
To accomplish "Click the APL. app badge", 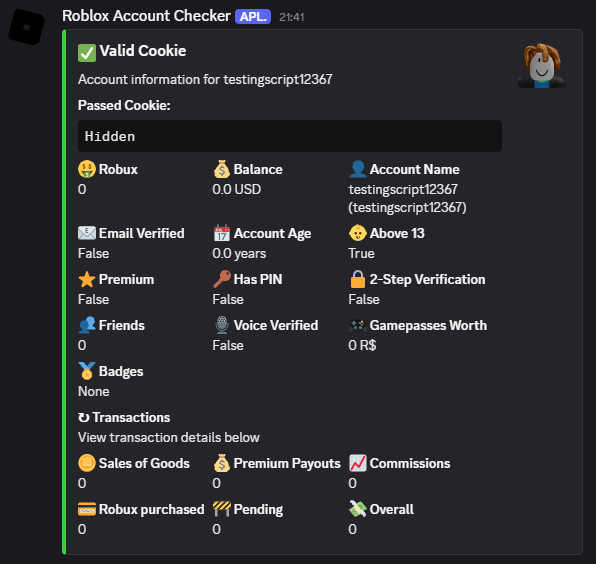I will [253, 17].
